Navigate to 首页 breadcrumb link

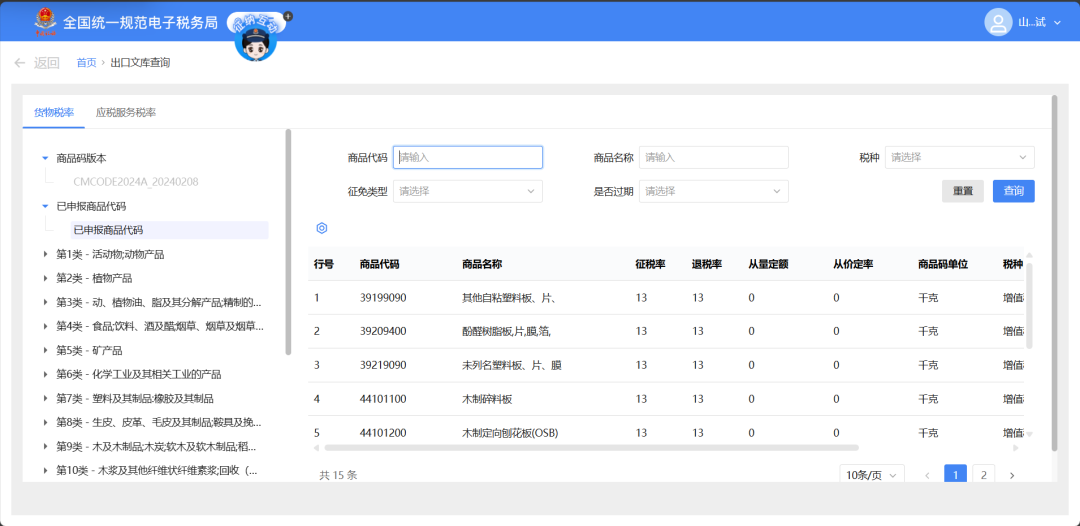point(86,63)
